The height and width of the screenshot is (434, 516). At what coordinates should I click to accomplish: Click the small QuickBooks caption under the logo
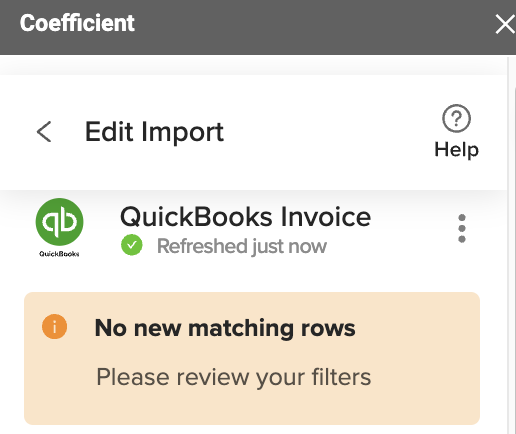pyautogui.click(x=59, y=254)
